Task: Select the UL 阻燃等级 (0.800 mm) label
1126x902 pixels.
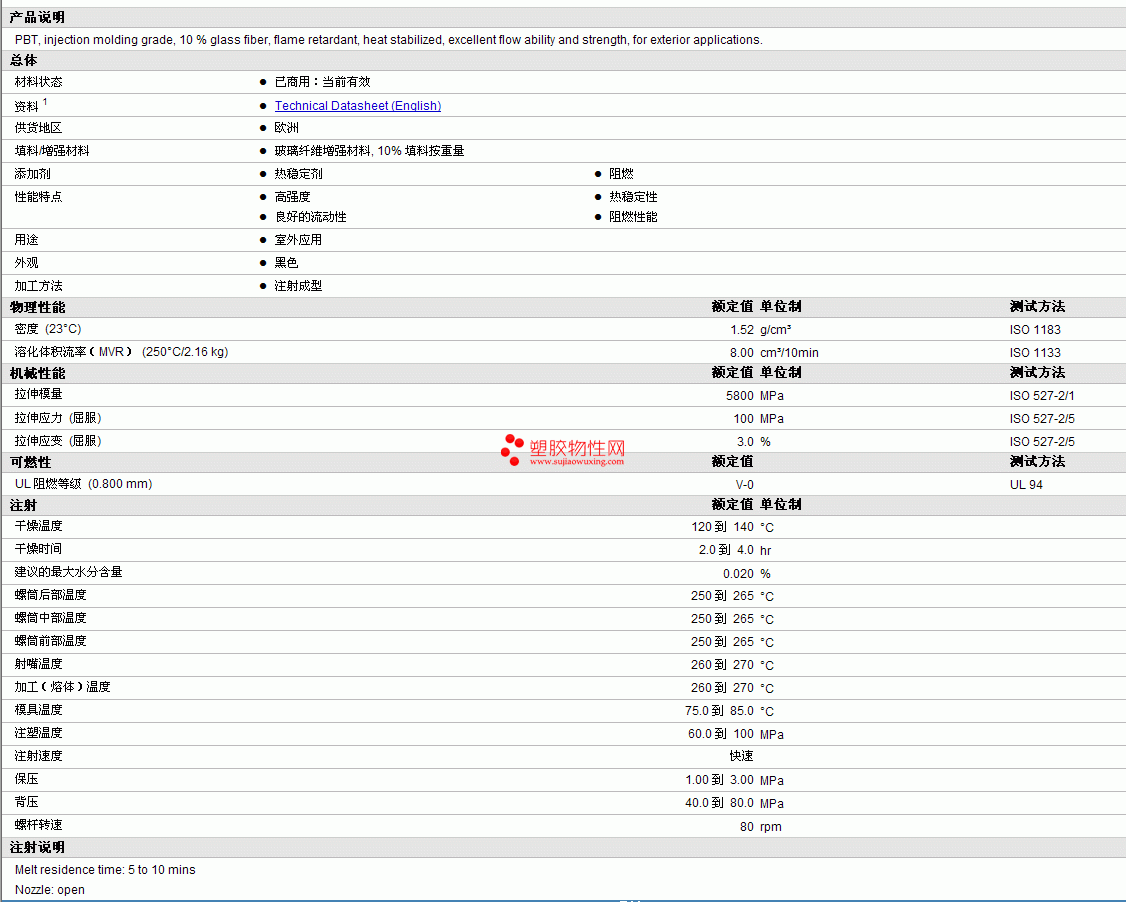Action: (83, 484)
